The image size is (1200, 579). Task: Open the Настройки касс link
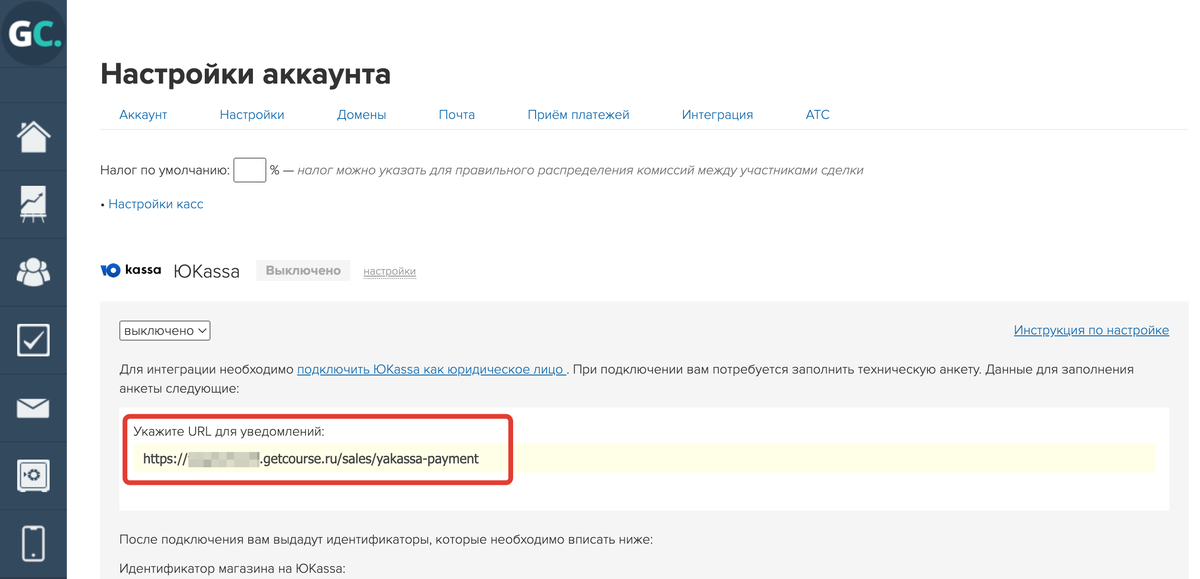click(158, 203)
